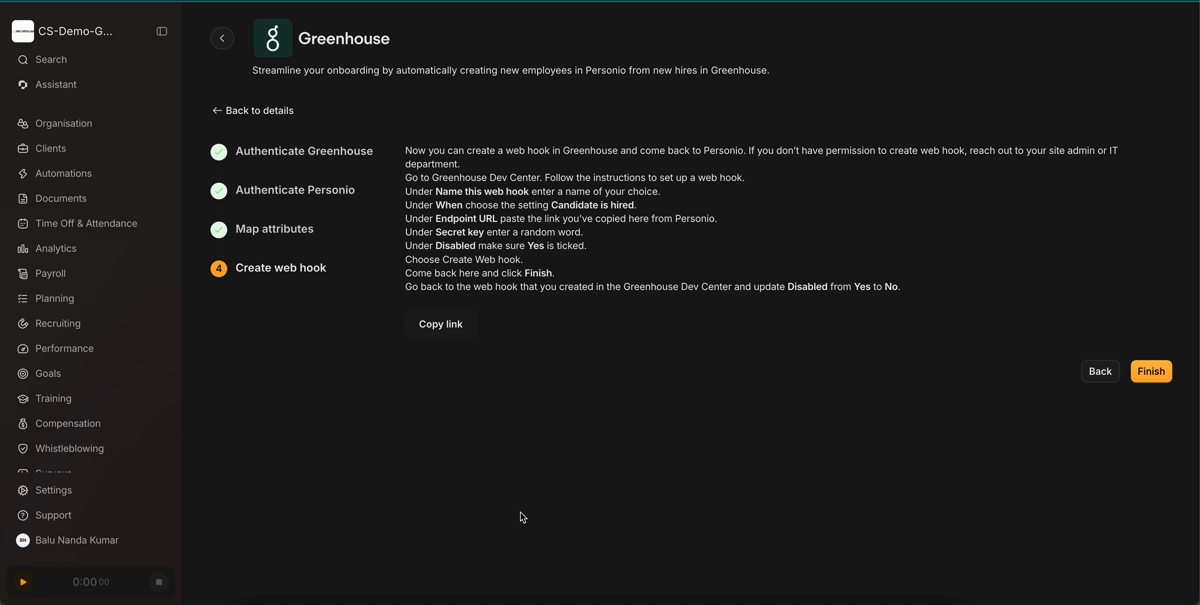Click the recorder 0:00 time display

tap(91, 582)
